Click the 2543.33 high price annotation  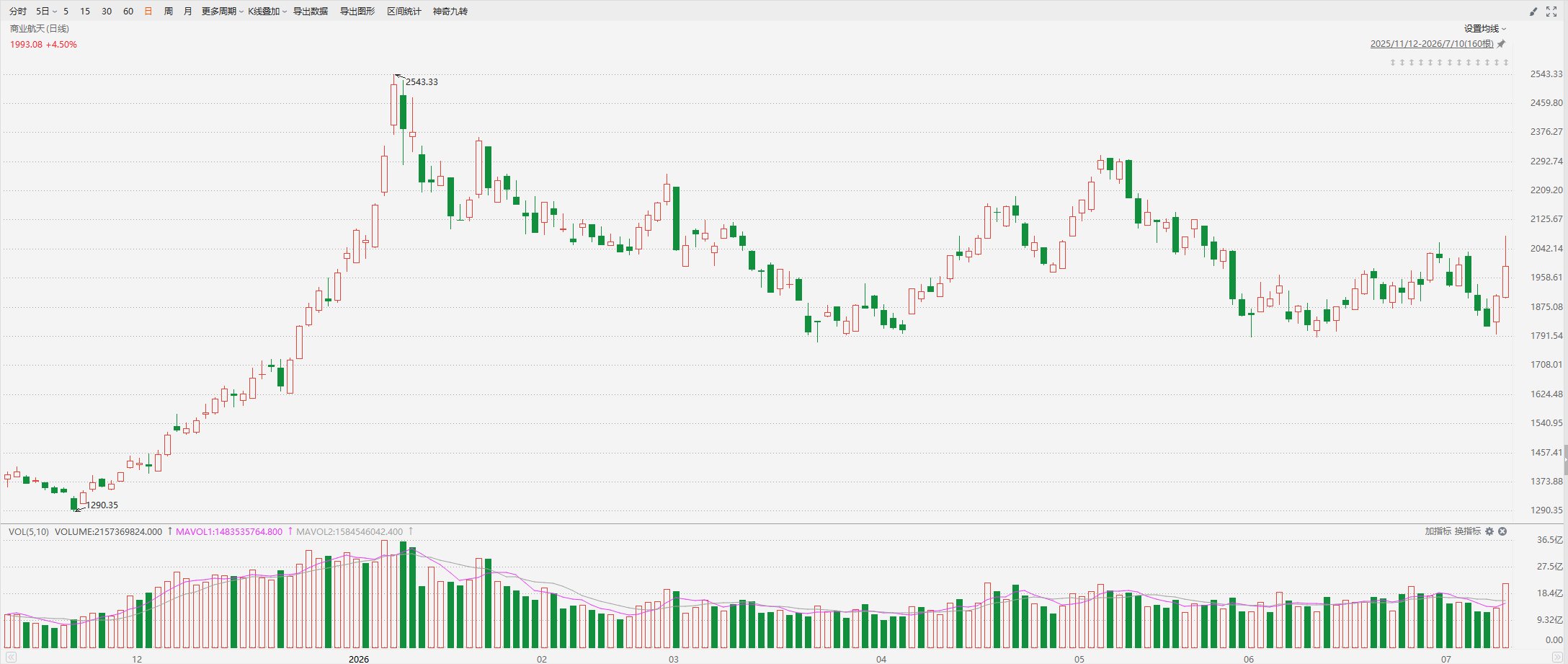pyautogui.click(x=422, y=82)
